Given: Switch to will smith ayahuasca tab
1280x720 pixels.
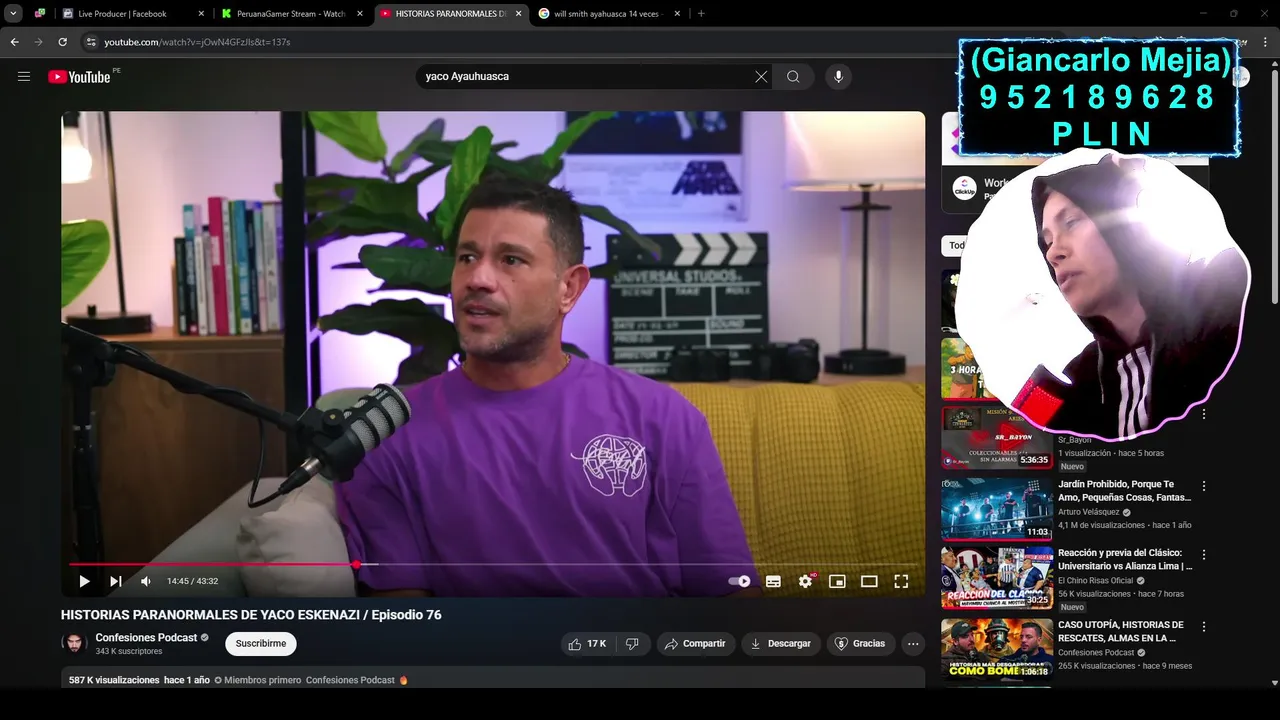Looking at the screenshot, I should click(608, 14).
